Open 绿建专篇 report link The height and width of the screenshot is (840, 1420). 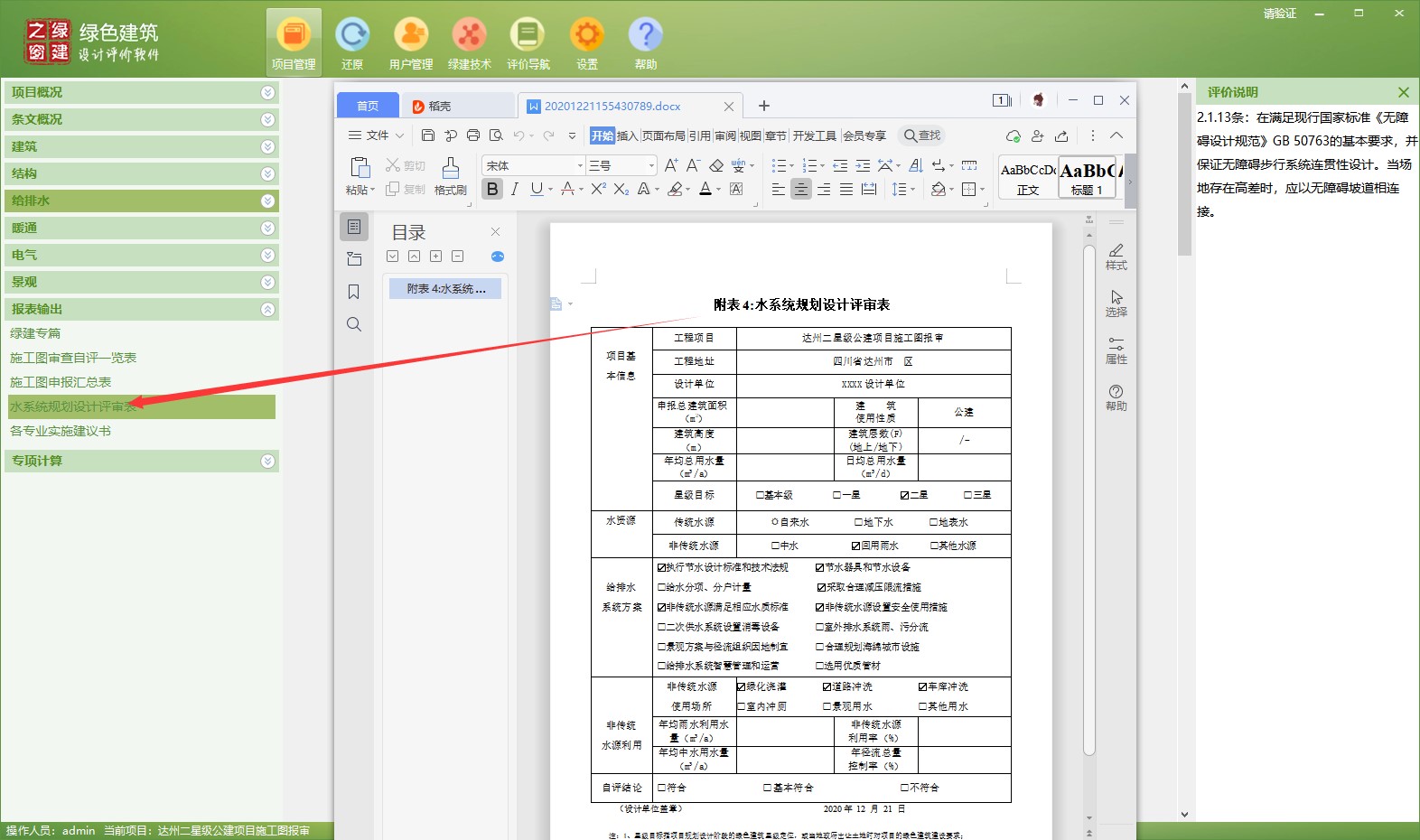[35, 333]
